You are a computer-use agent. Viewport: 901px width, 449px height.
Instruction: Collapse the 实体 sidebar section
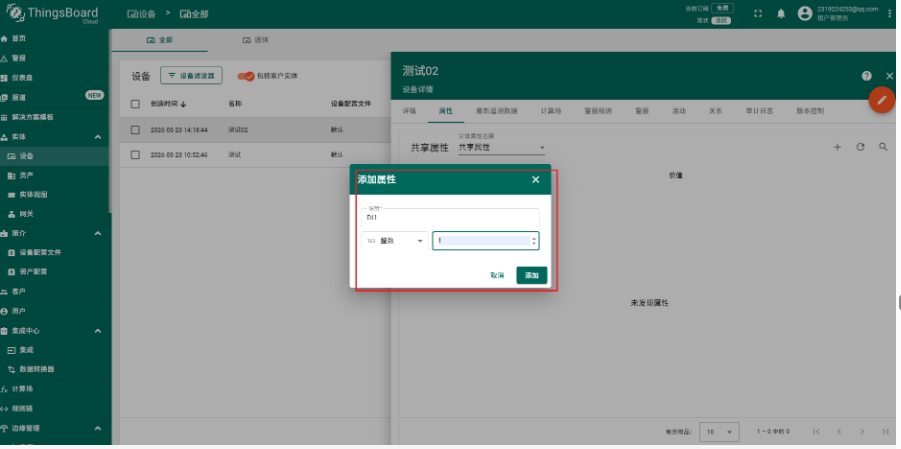[x=97, y=136]
